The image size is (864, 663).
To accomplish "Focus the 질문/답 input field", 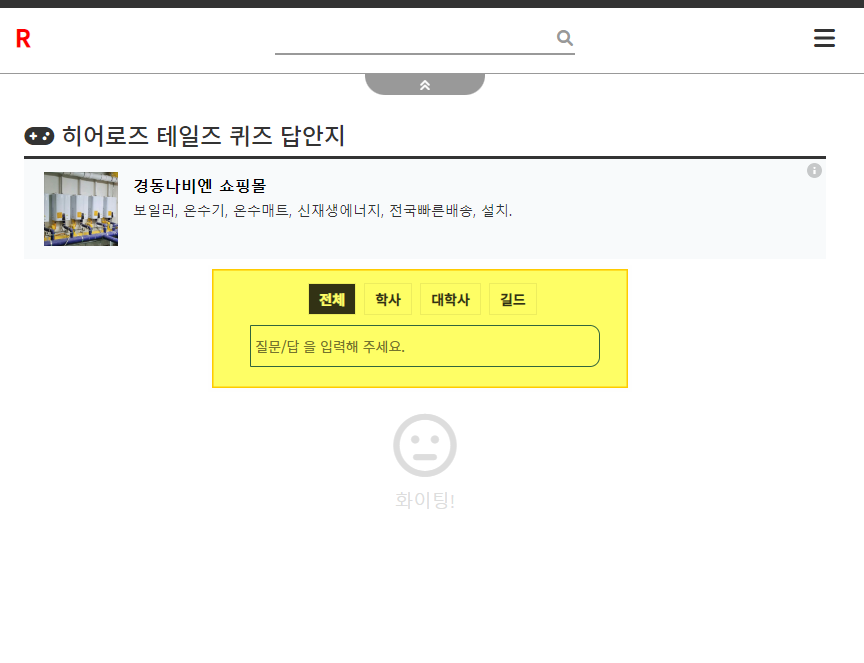I will [425, 346].
